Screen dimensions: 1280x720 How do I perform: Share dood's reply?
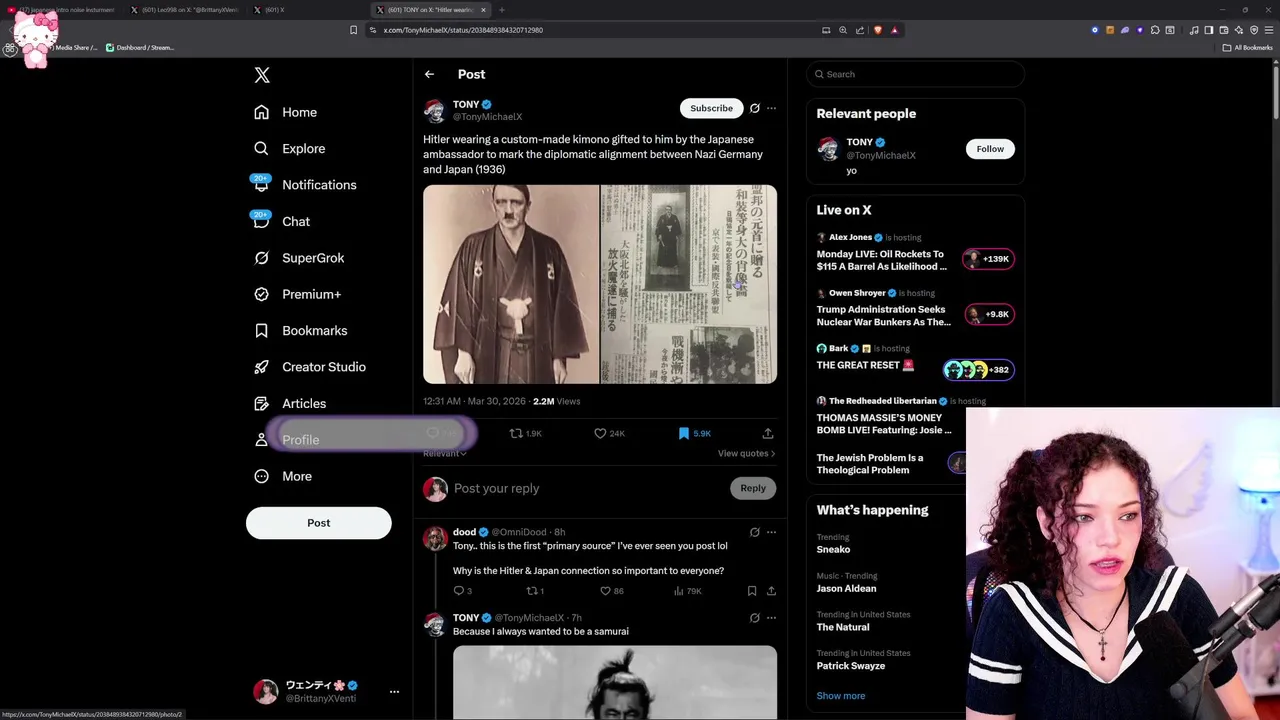[x=771, y=591]
